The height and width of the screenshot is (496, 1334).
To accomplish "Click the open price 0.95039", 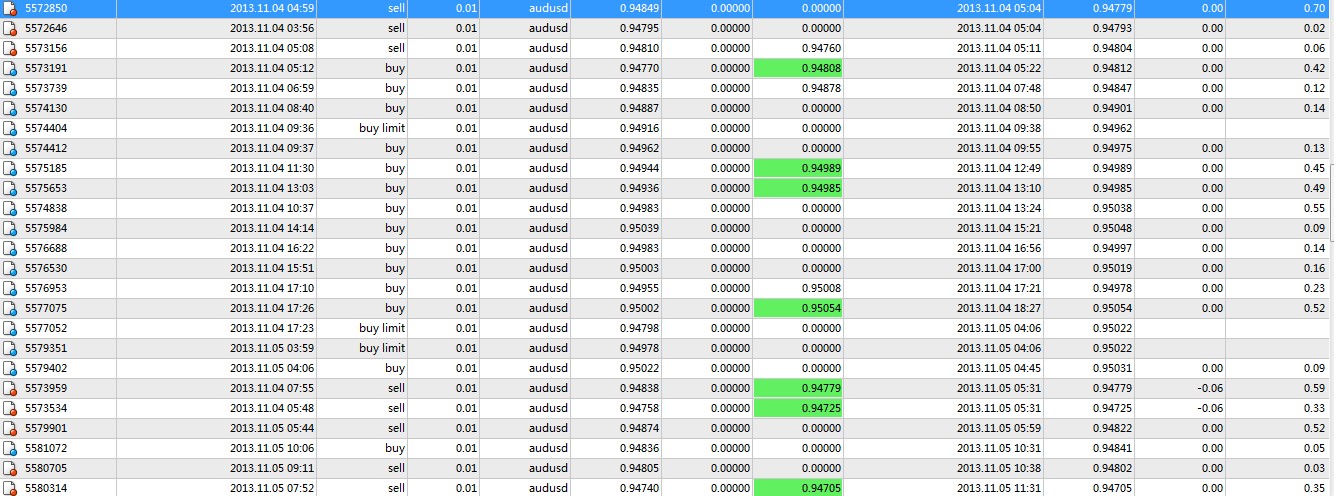I will pyautogui.click(x=639, y=229).
